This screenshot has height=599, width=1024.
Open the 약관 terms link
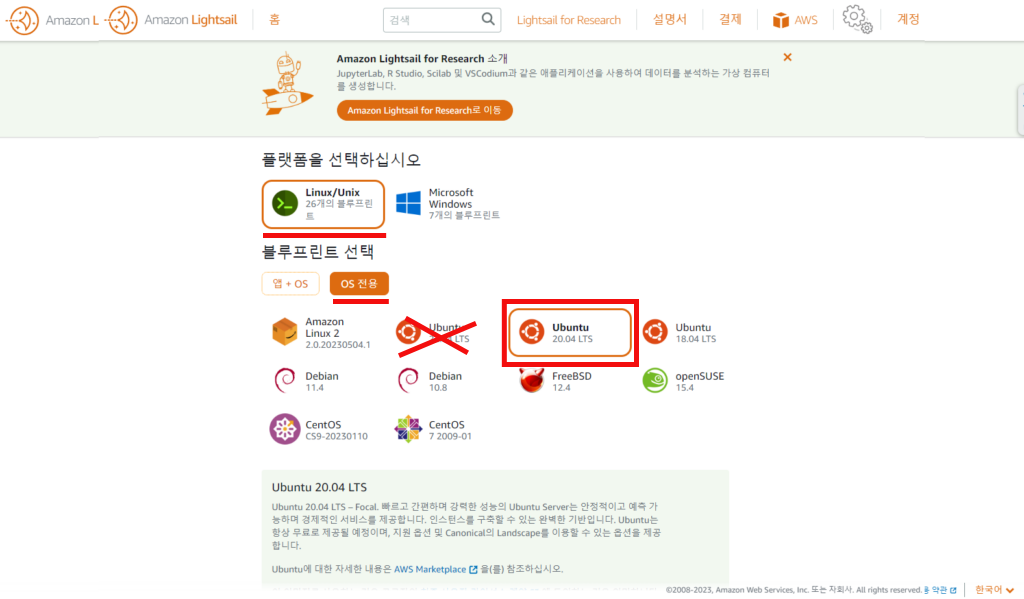(940, 590)
